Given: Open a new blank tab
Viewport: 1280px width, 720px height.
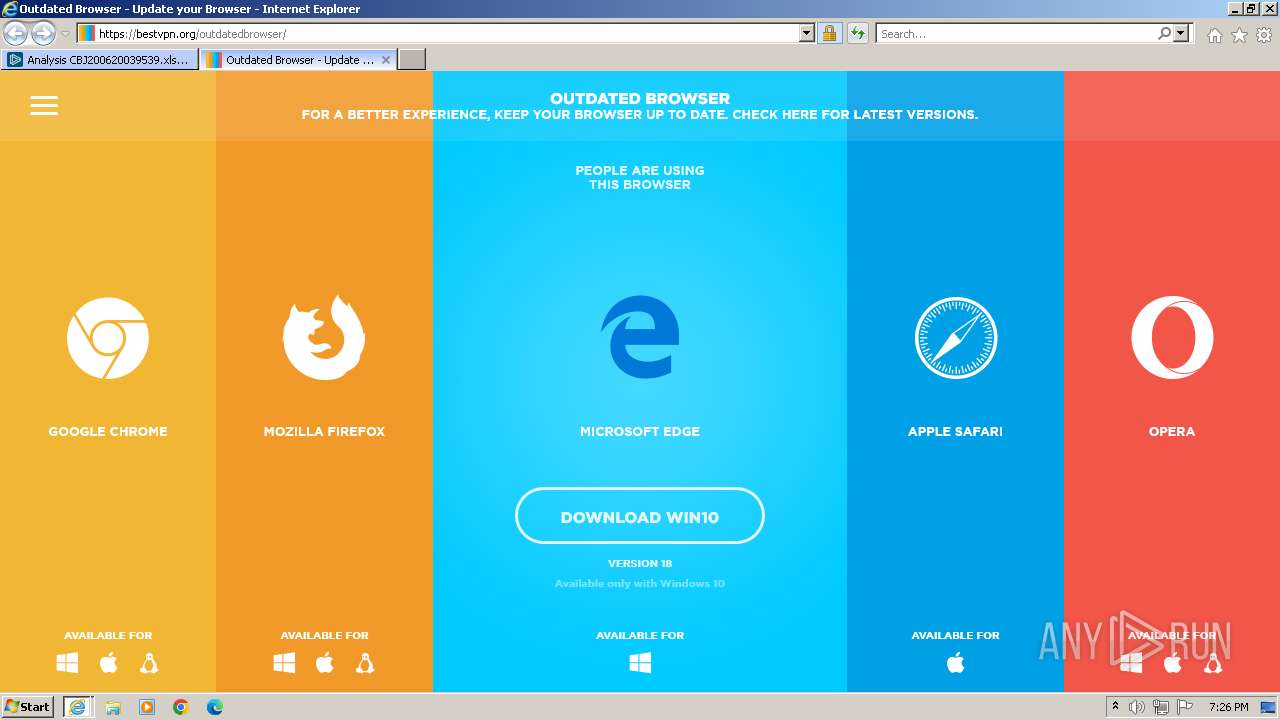Looking at the screenshot, I should (412, 59).
